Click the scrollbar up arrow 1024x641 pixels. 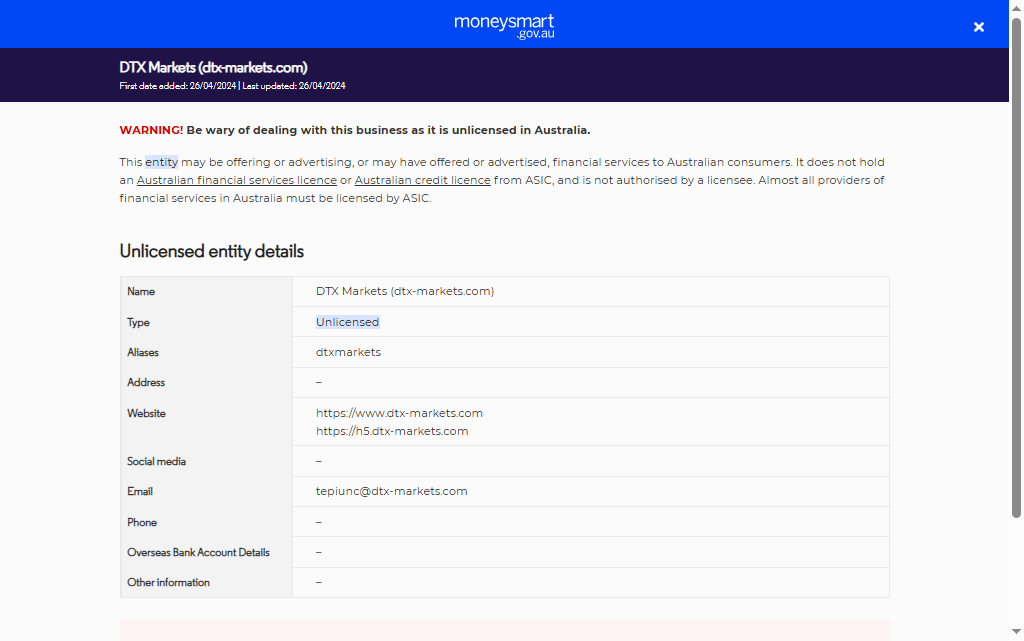point(1016,7)
